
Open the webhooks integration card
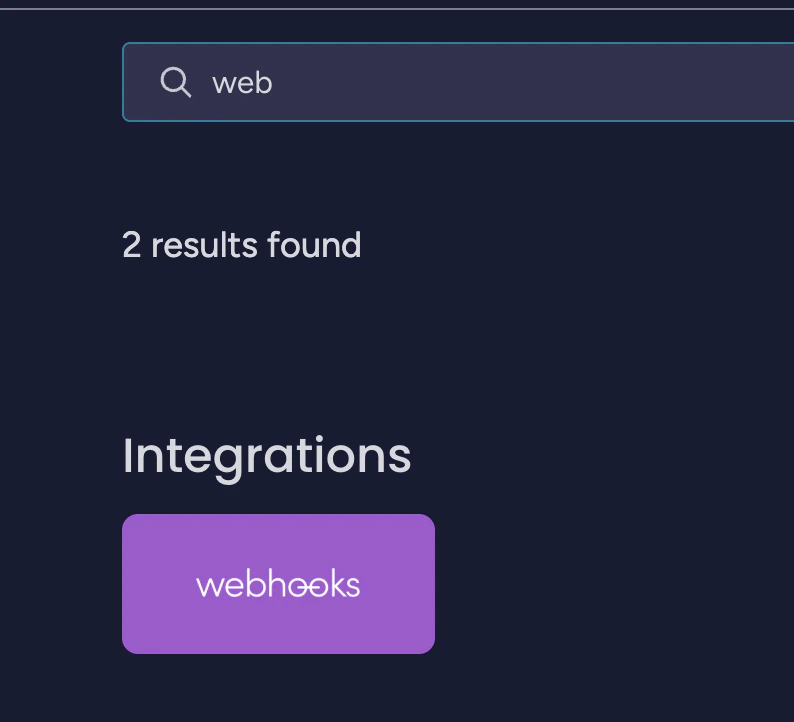[278, 584]
